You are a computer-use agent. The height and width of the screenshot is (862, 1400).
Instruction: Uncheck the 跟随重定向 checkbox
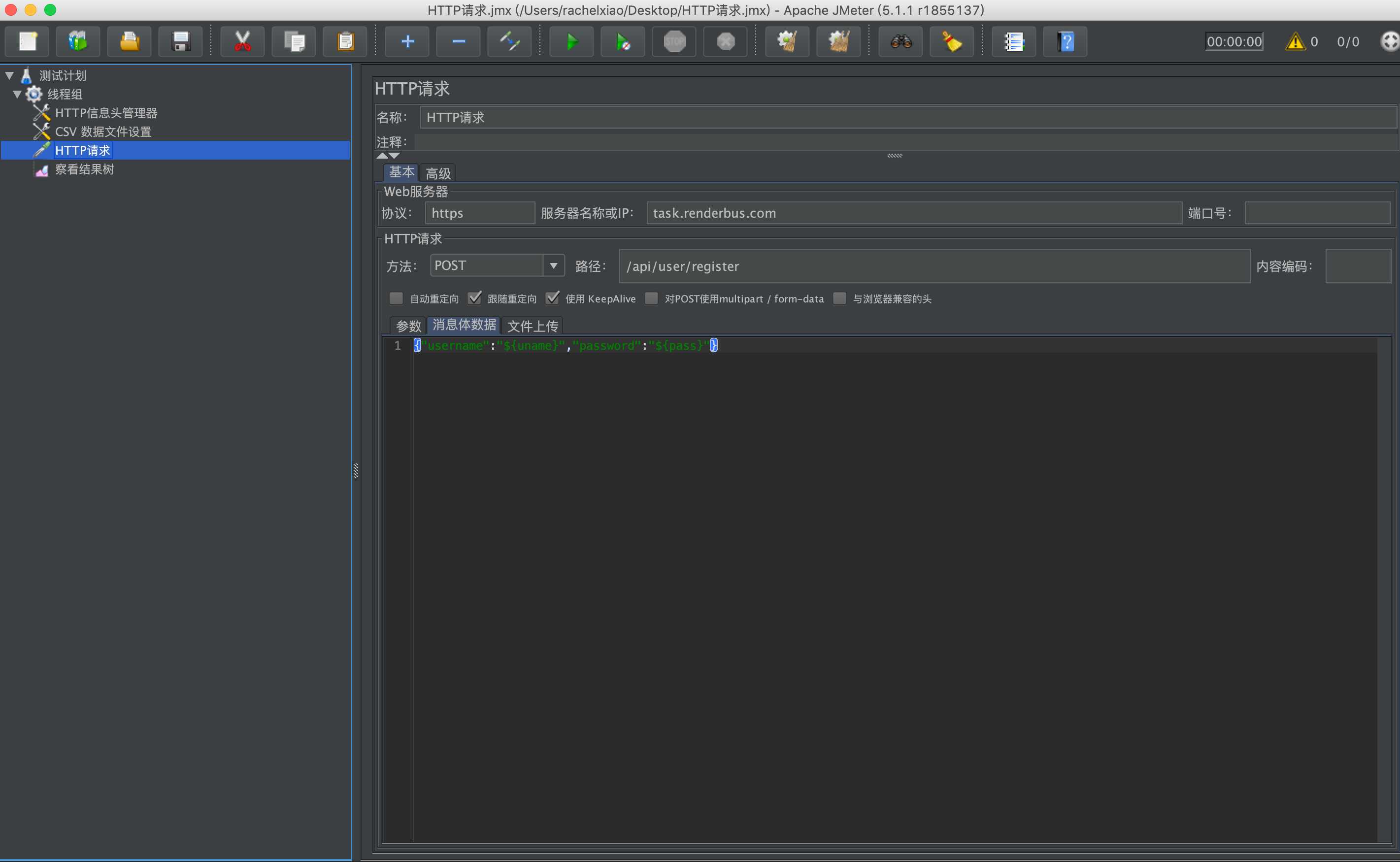pyautogui.click(x=474, y=298)
